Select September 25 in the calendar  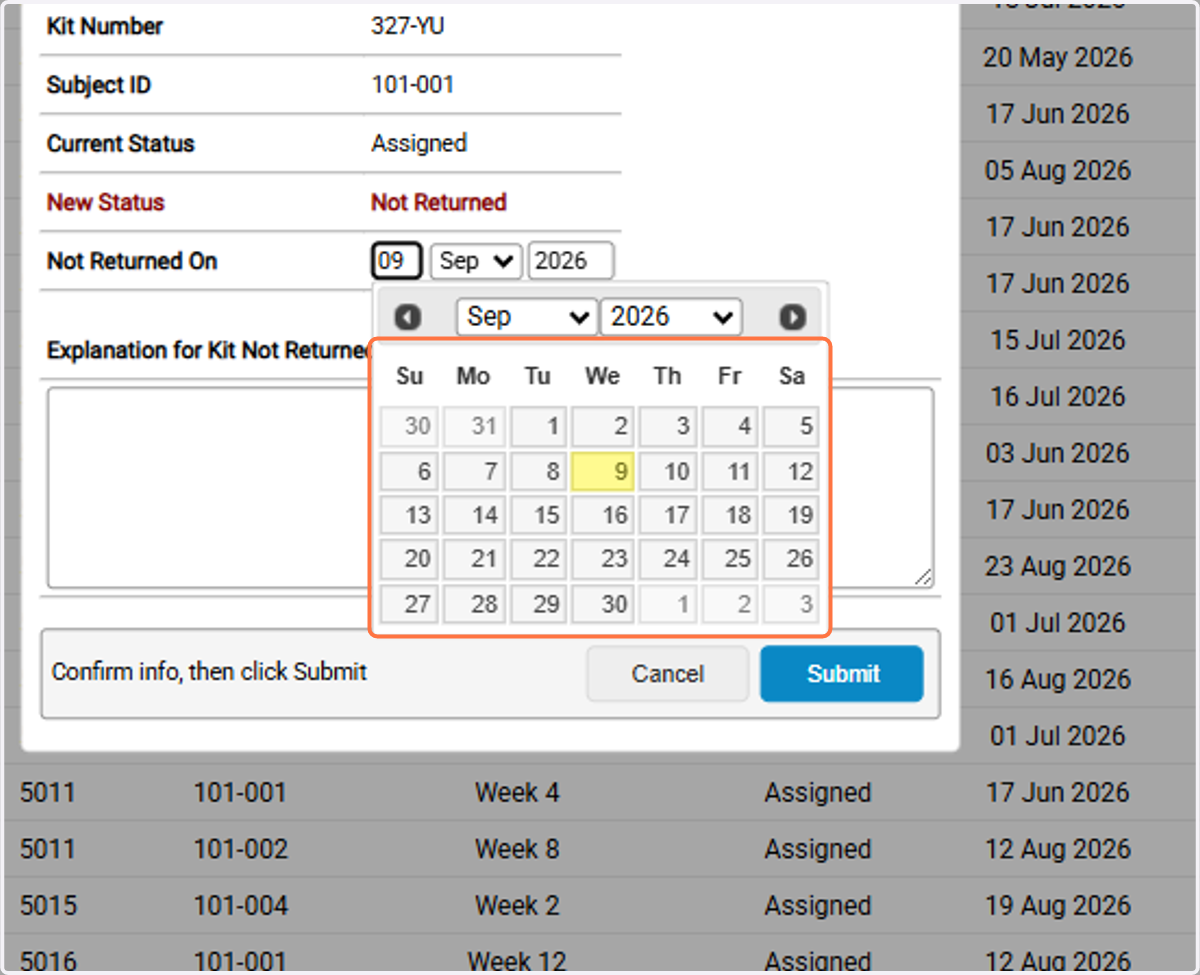[x=730, y=559]
